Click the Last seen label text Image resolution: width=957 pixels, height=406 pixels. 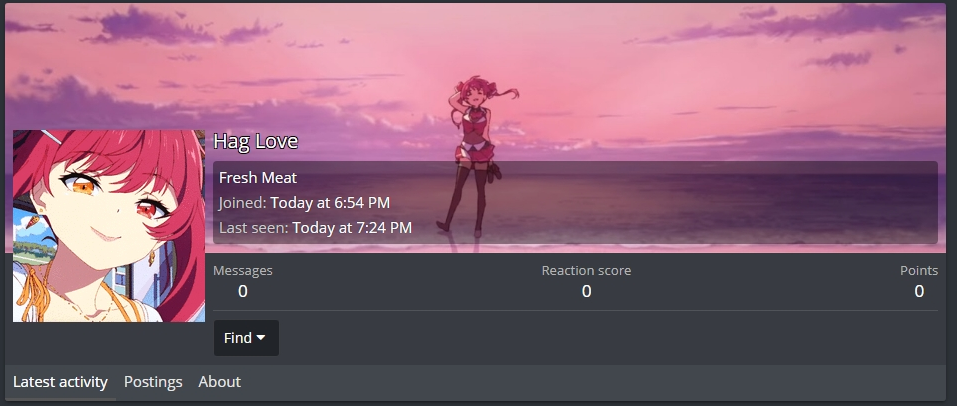point(254,228)
